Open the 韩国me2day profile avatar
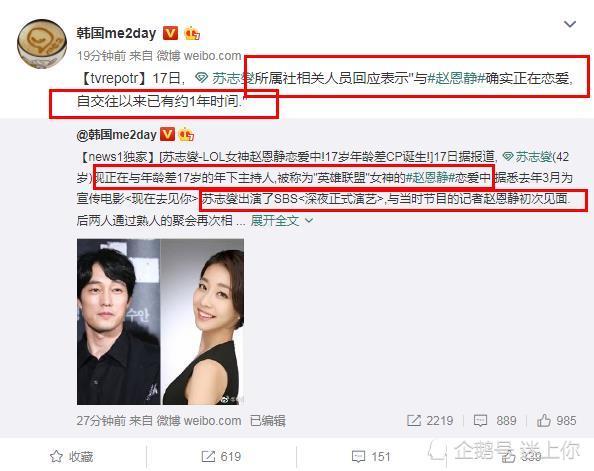594x471 pixels. coord(42,44)
